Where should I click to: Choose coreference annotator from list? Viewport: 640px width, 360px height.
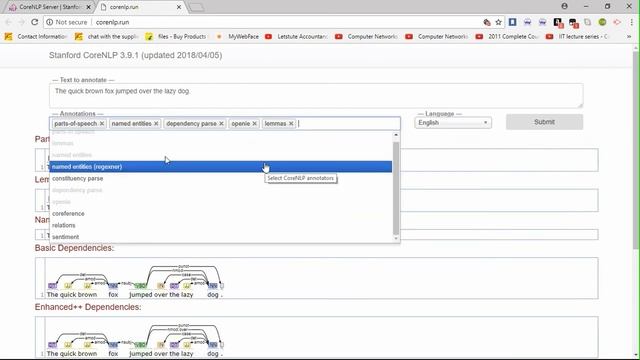221,213
